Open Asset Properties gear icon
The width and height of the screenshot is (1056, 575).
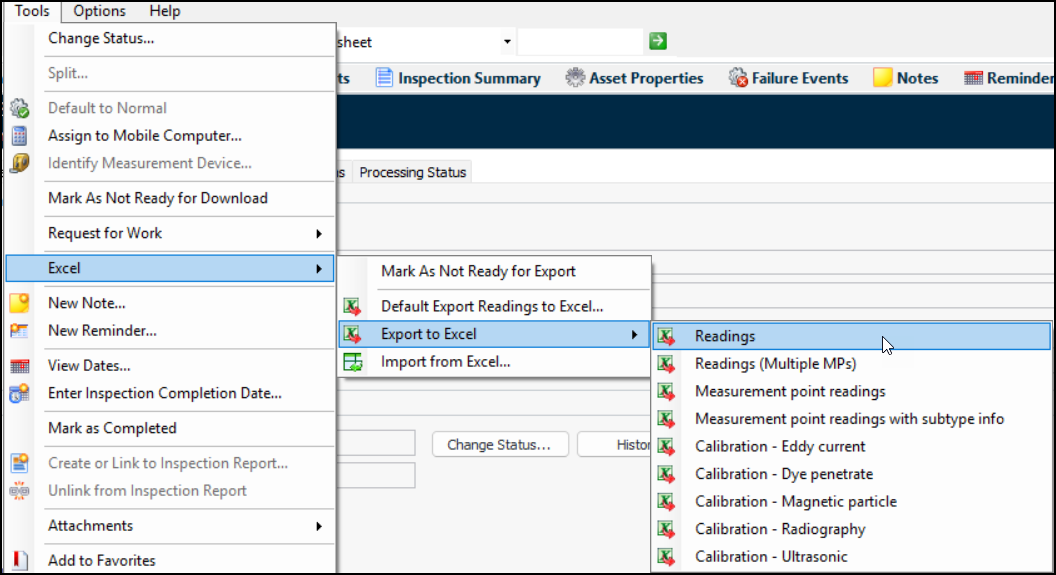(x=575, y=78)
